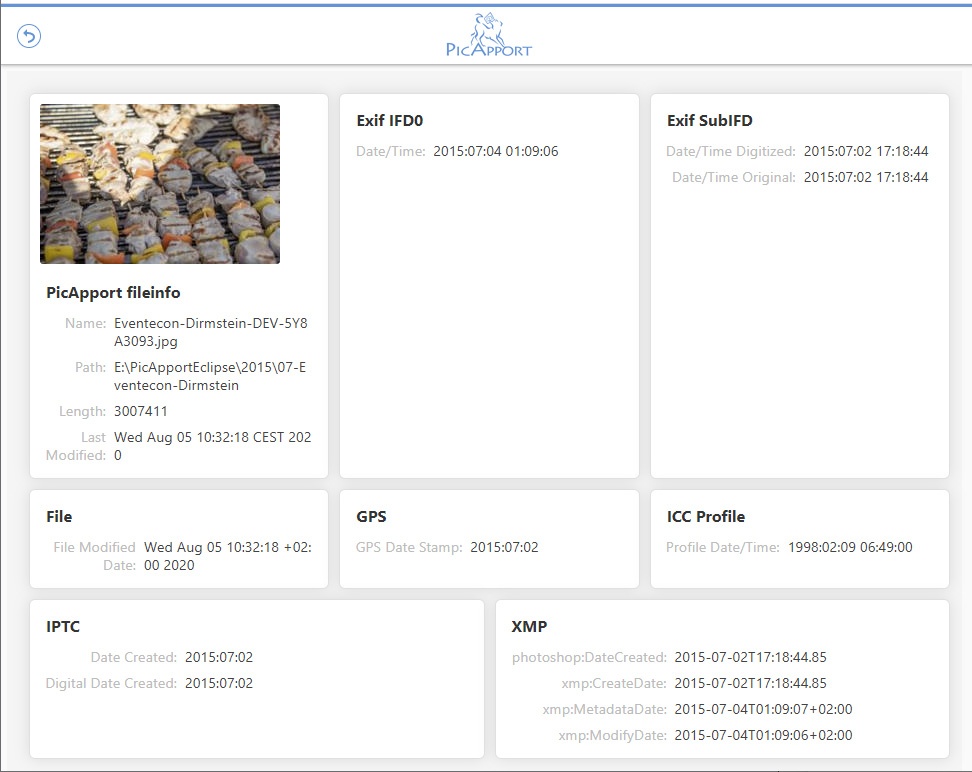This screenshot has height=772, width=972.
Task: Click the PicApport logo
Action: (x=488, y=36)
